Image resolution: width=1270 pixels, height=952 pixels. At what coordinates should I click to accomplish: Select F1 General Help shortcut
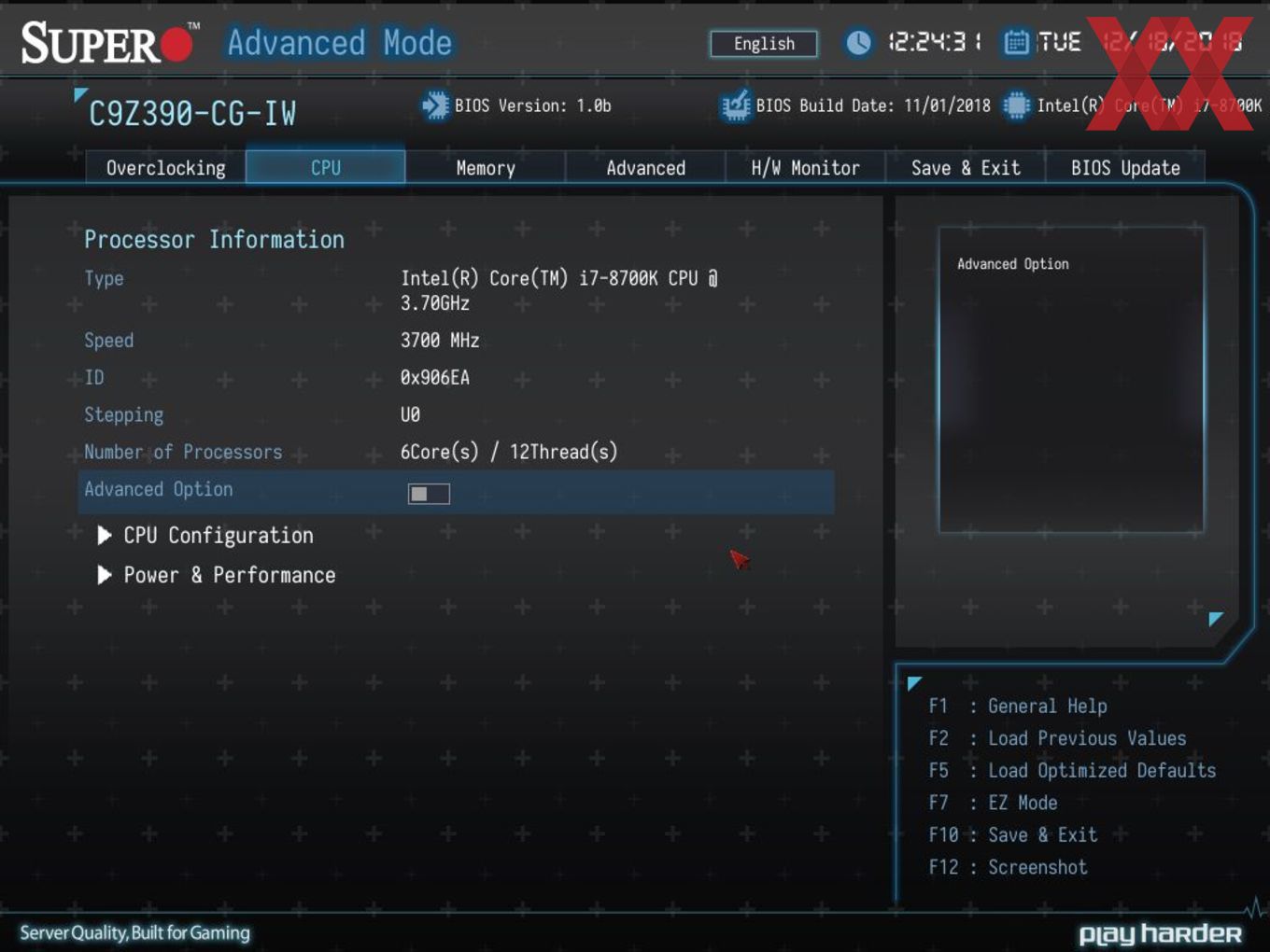[1018, 707]
